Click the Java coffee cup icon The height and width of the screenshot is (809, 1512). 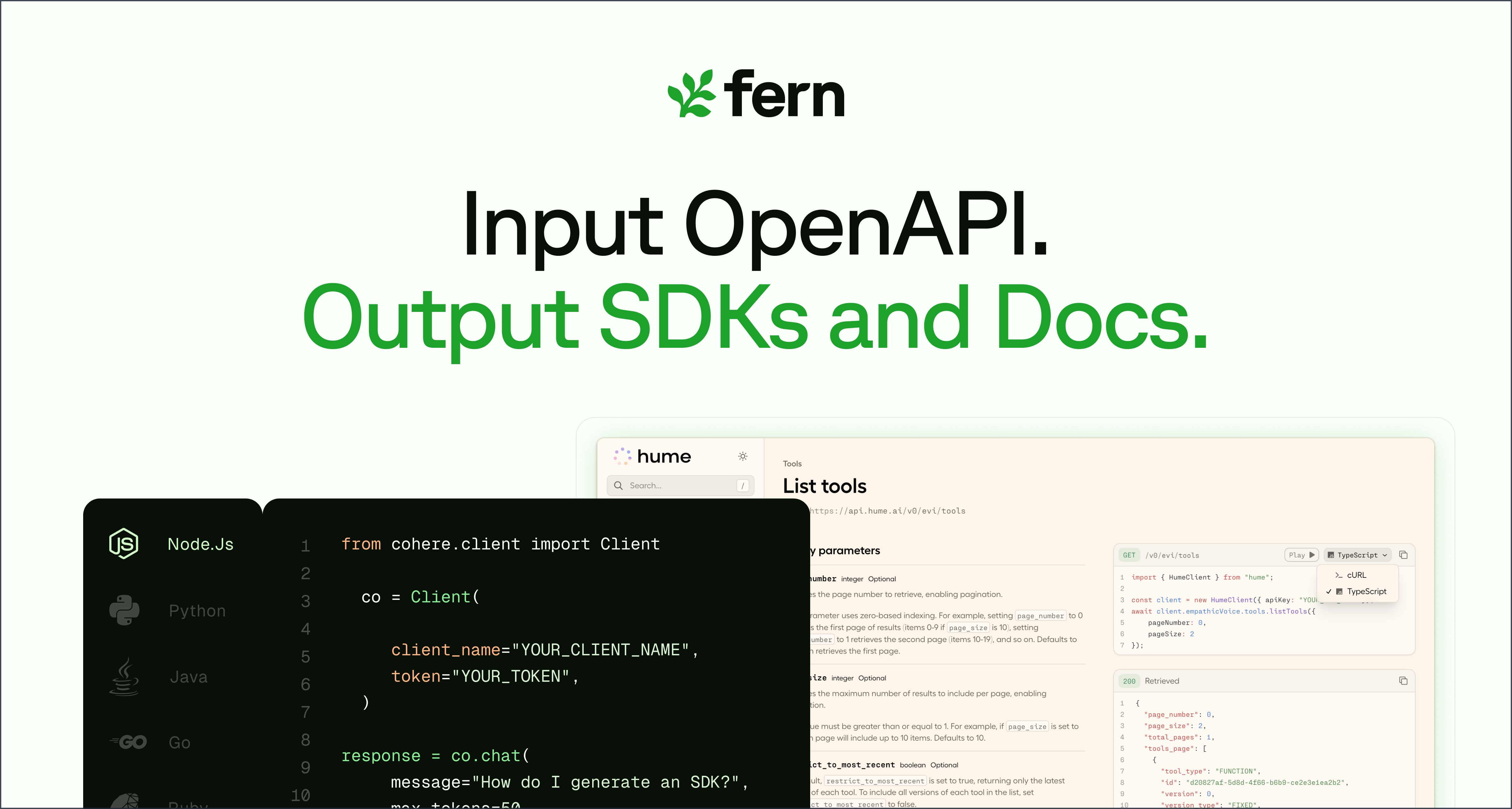point(124,676)
